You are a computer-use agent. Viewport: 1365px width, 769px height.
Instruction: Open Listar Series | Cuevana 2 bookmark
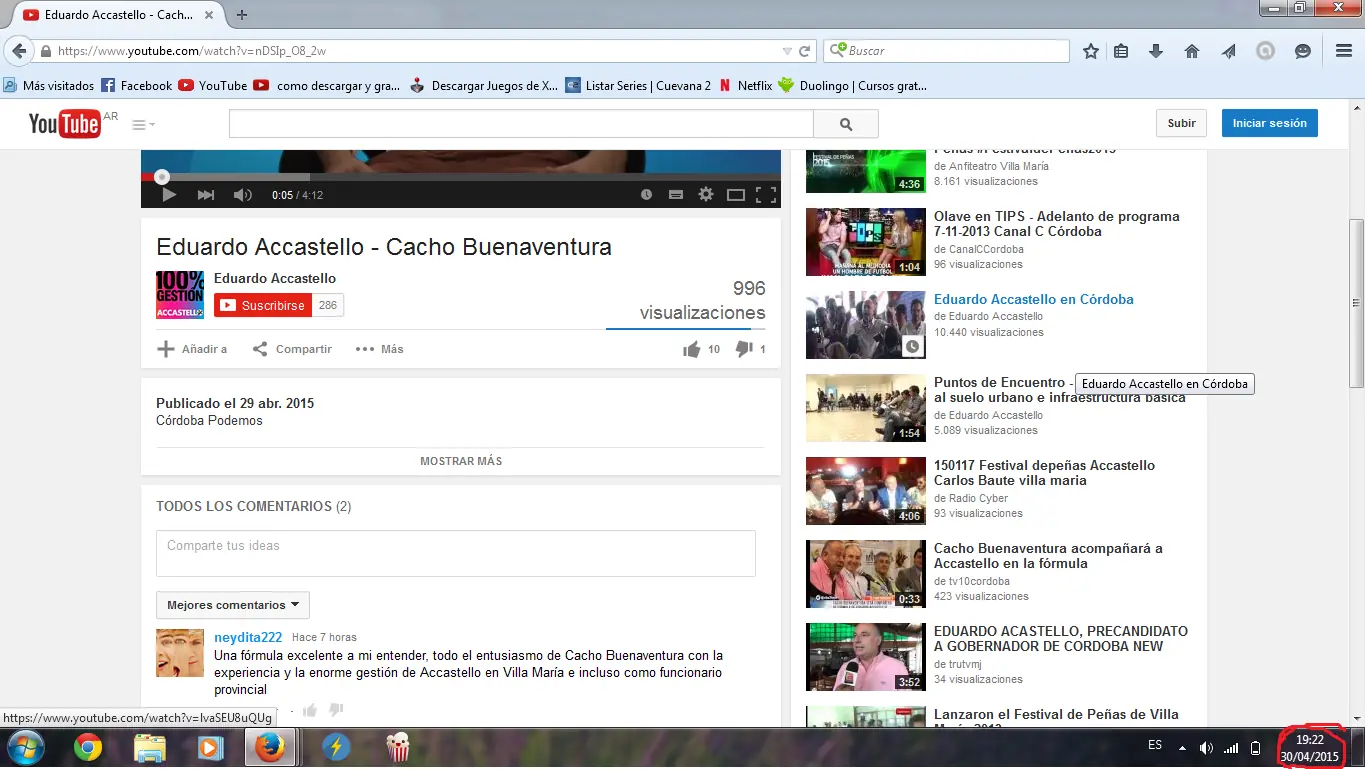point(638,86)
